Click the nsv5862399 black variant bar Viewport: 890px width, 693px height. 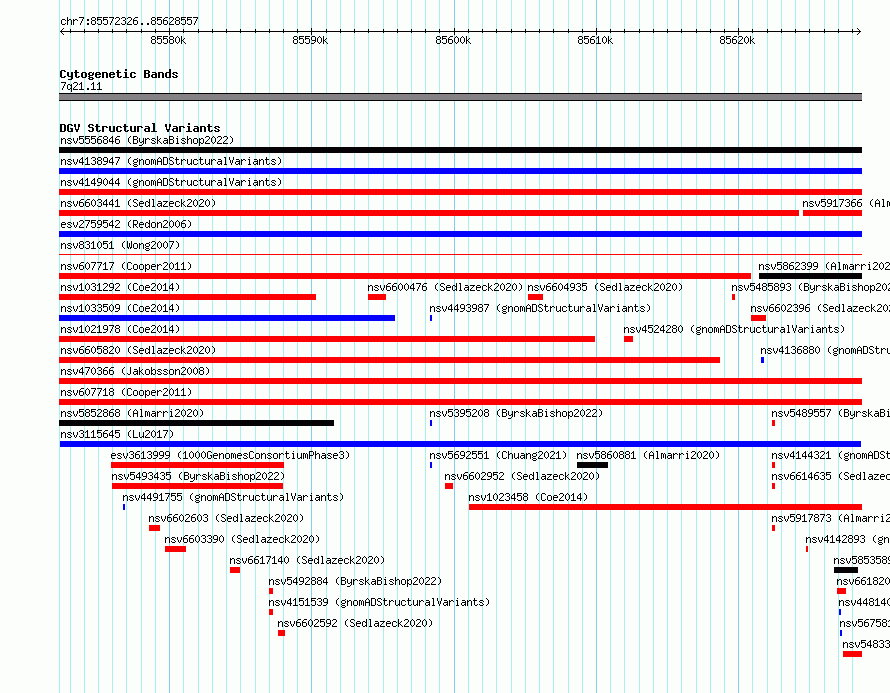click(x=811, y=276)
